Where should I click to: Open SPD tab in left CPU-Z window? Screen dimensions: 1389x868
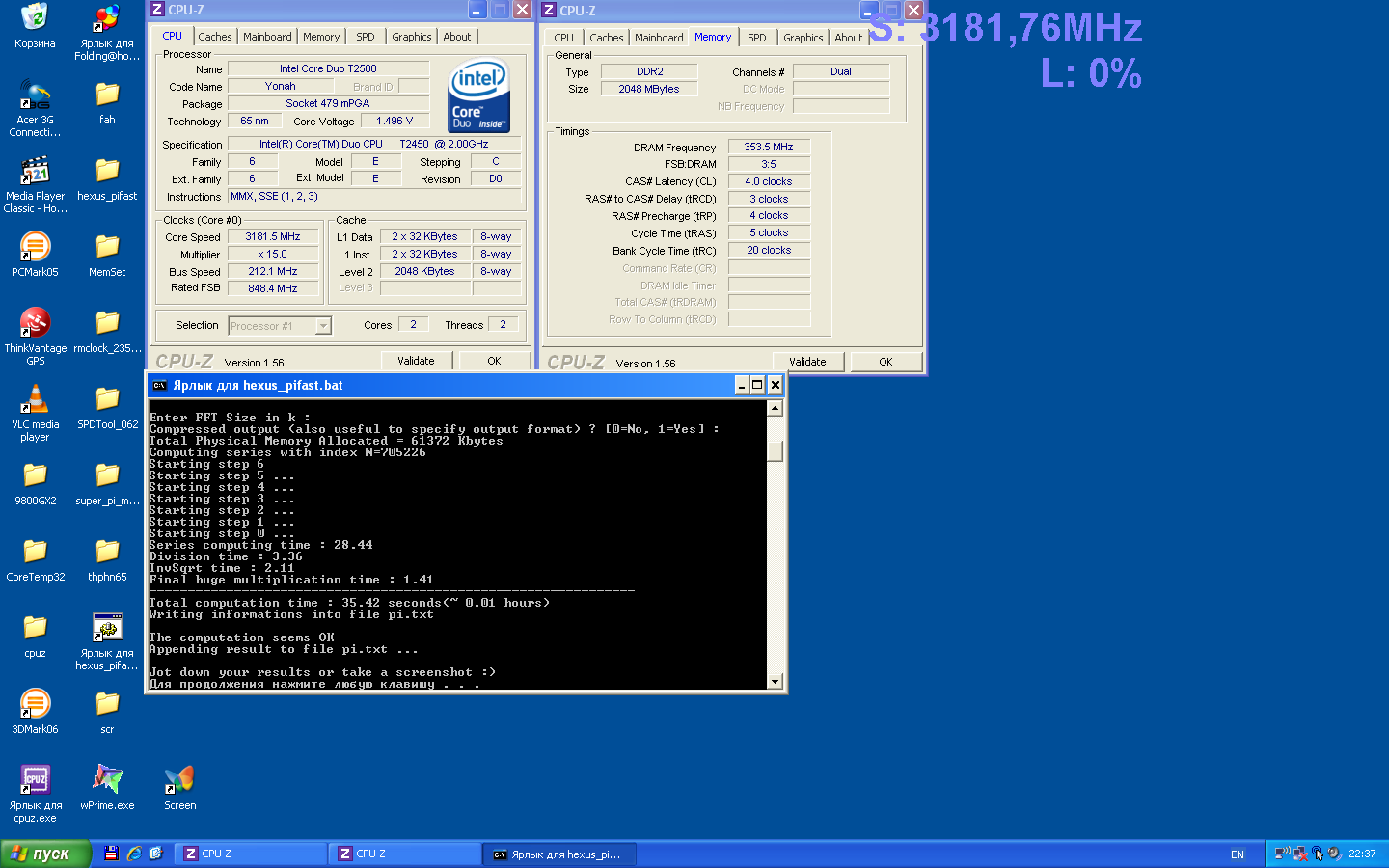point(366,37)
